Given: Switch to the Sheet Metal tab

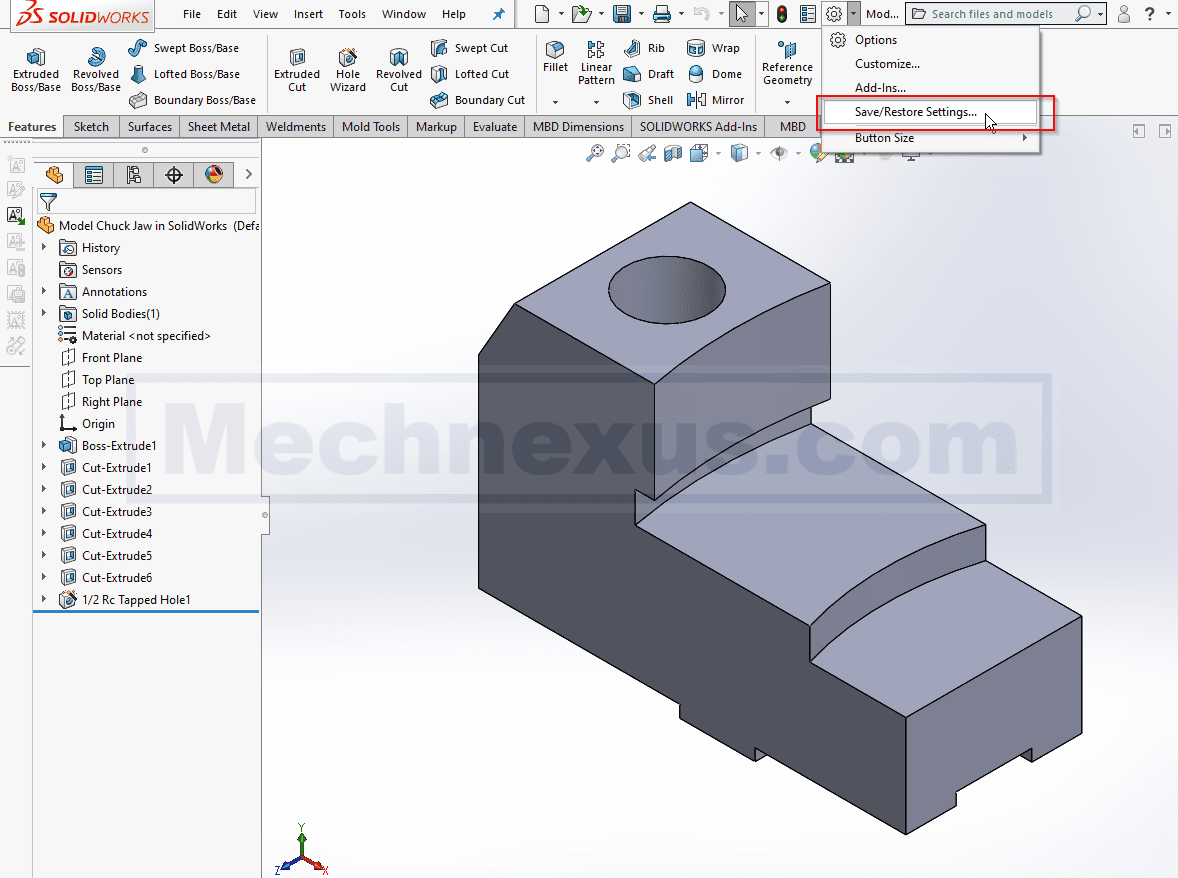Looking at the screenshot, I should [x=219, y=127].
